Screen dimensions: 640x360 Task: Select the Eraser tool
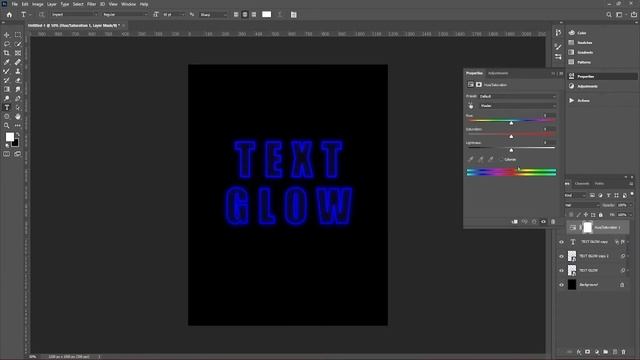point(18,80)
